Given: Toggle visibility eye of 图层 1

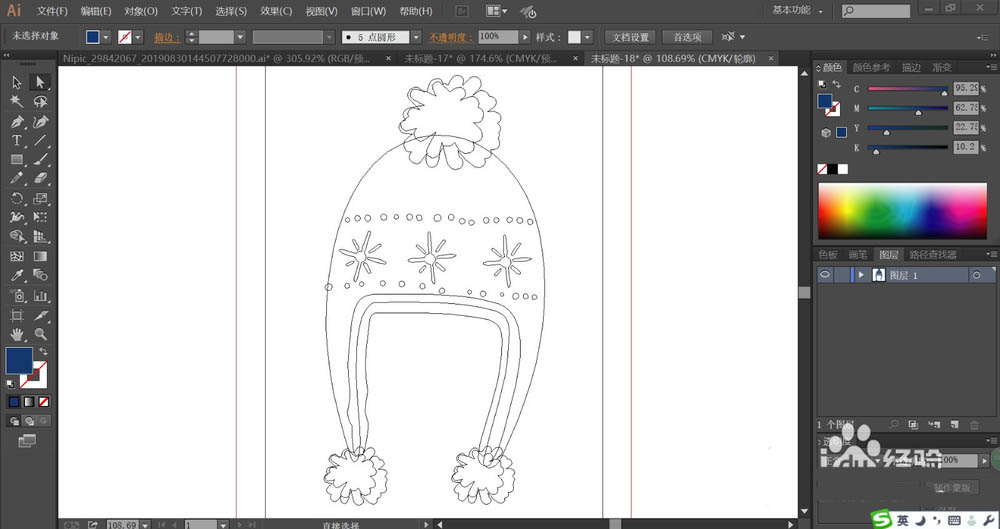Looking at the screenshot, I should (x=825, y=275).
